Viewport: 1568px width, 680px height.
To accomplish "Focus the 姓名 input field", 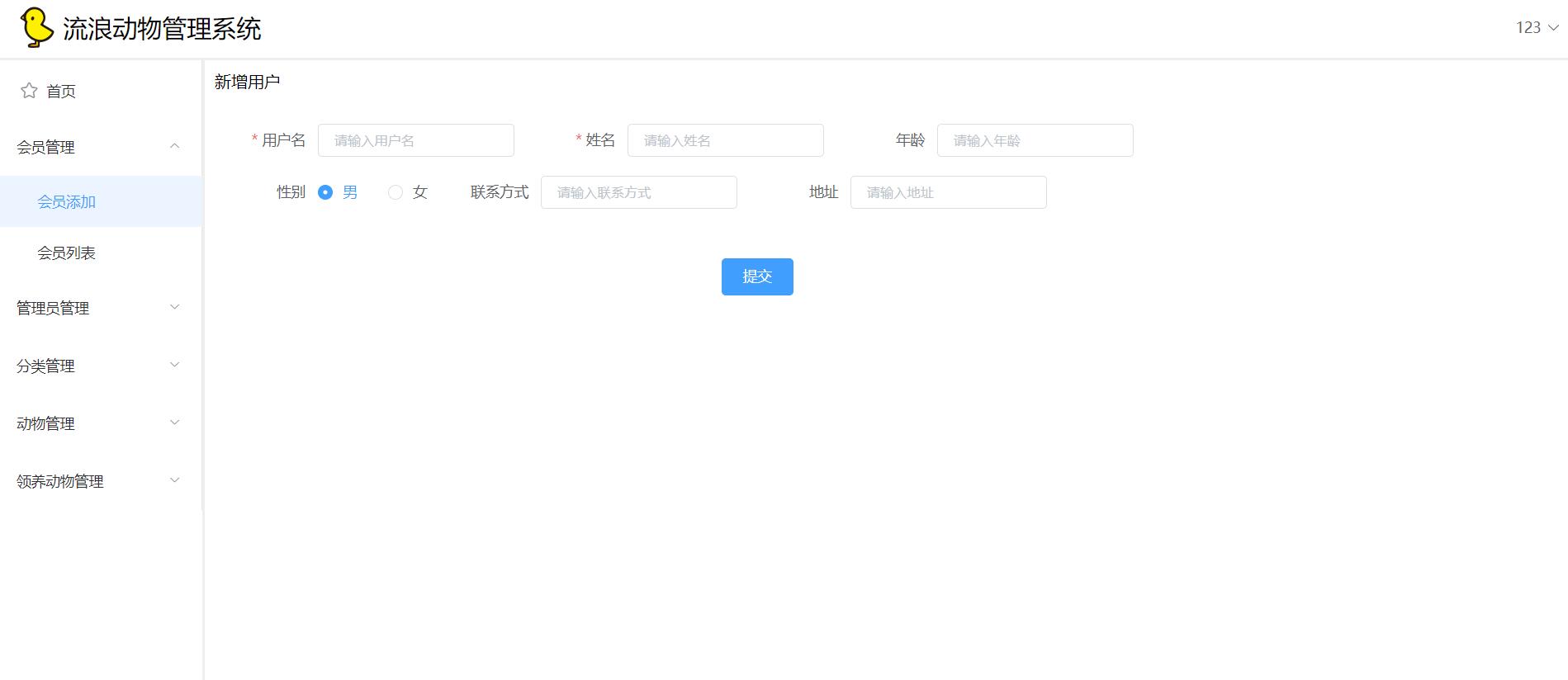I will coord(726,140).
